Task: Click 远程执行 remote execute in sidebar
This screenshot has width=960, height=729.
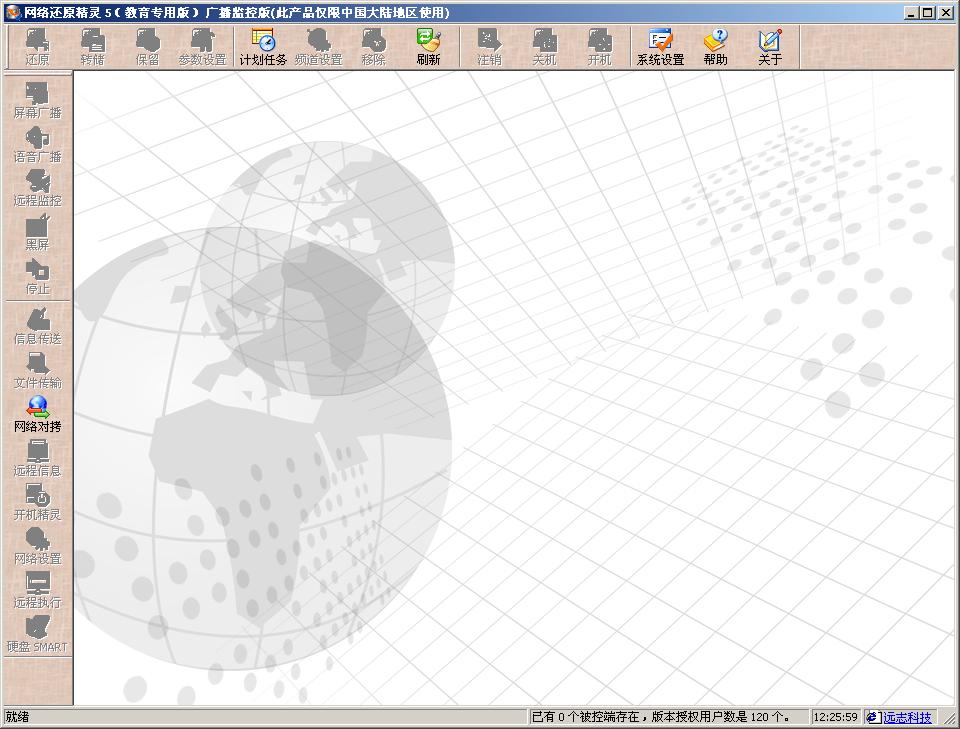Action: [37, 590]
